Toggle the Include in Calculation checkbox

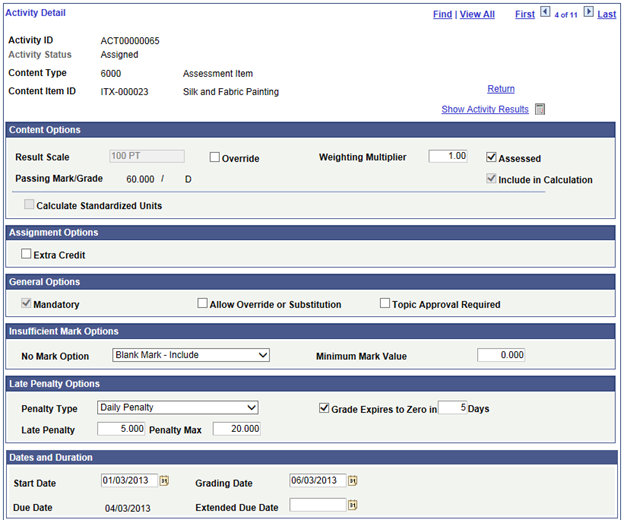coord(491,179)
